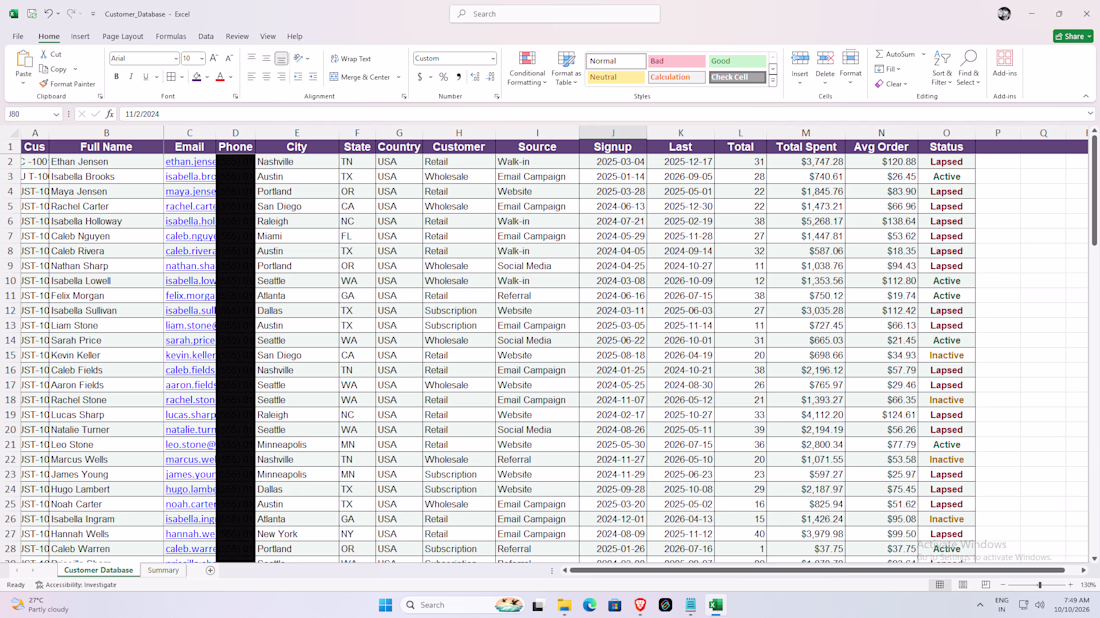Toggle Underline formatting
This screenshot has height=618, width=1100.
pos(146,77)
